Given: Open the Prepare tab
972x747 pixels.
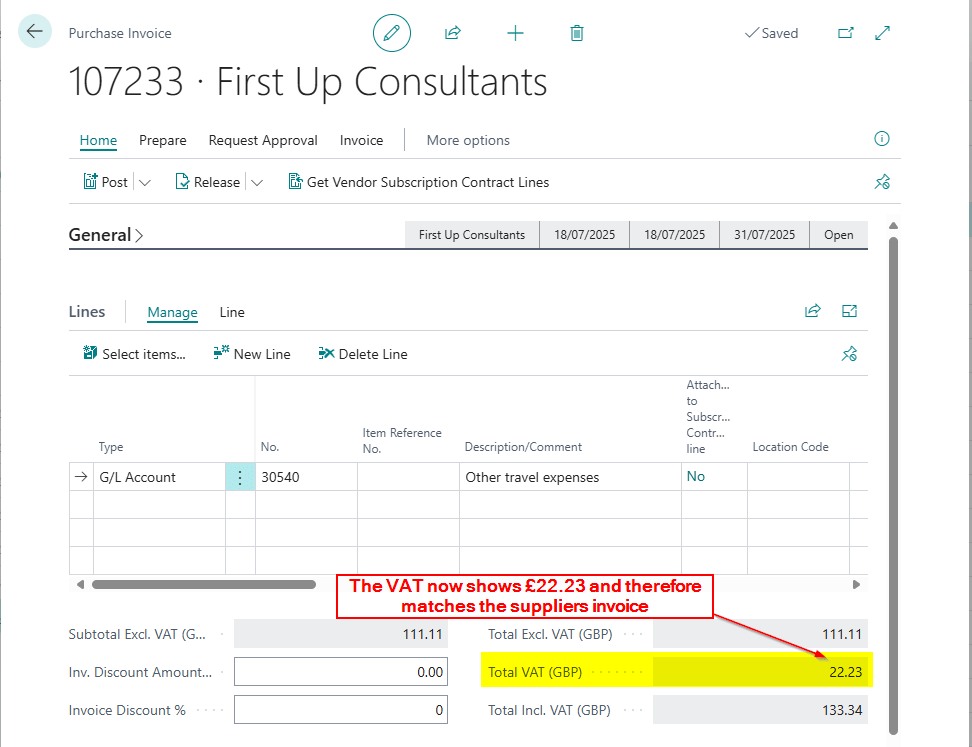Looking at the screenshot, I should tap(162, 140).
